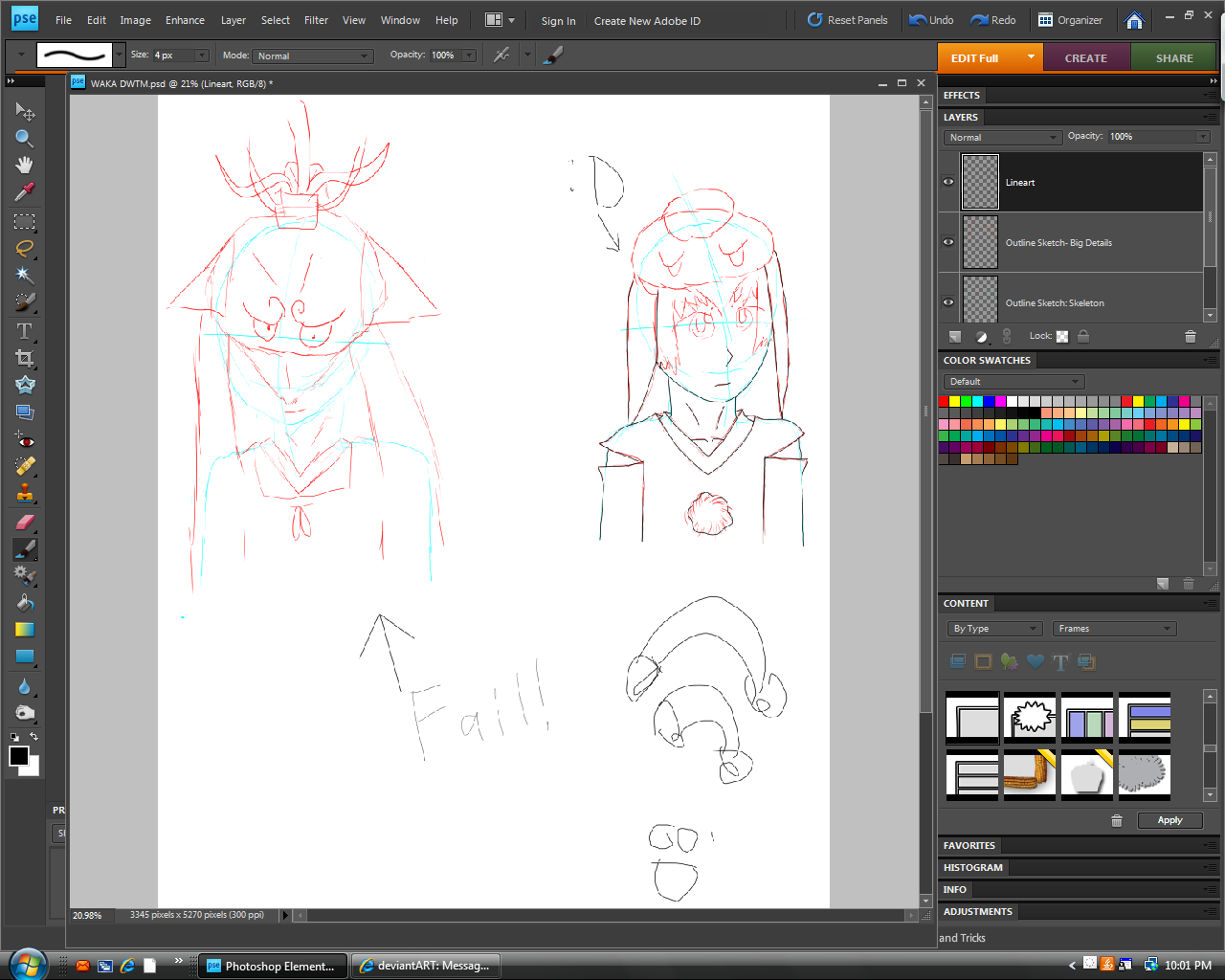Open the Layer menu
Image resolution: width=1225 pixels, height=980 pixels.
(233, 20)
